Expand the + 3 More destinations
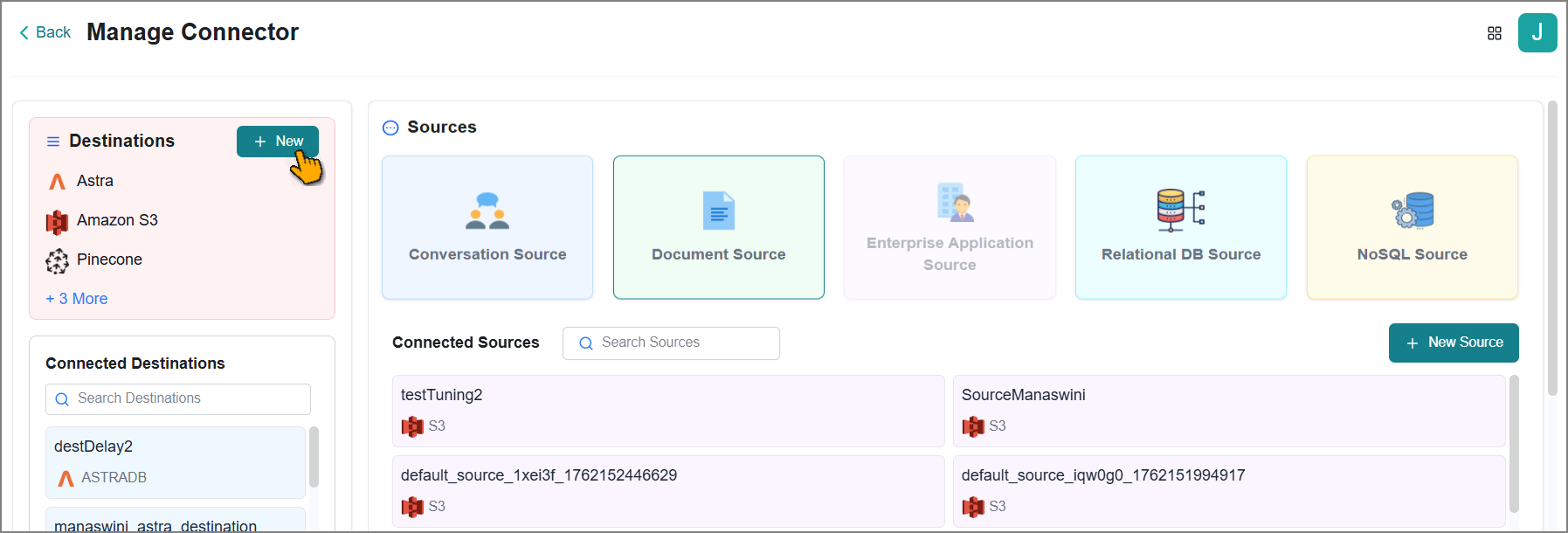The image size is (1568, 533). (77, 299)
